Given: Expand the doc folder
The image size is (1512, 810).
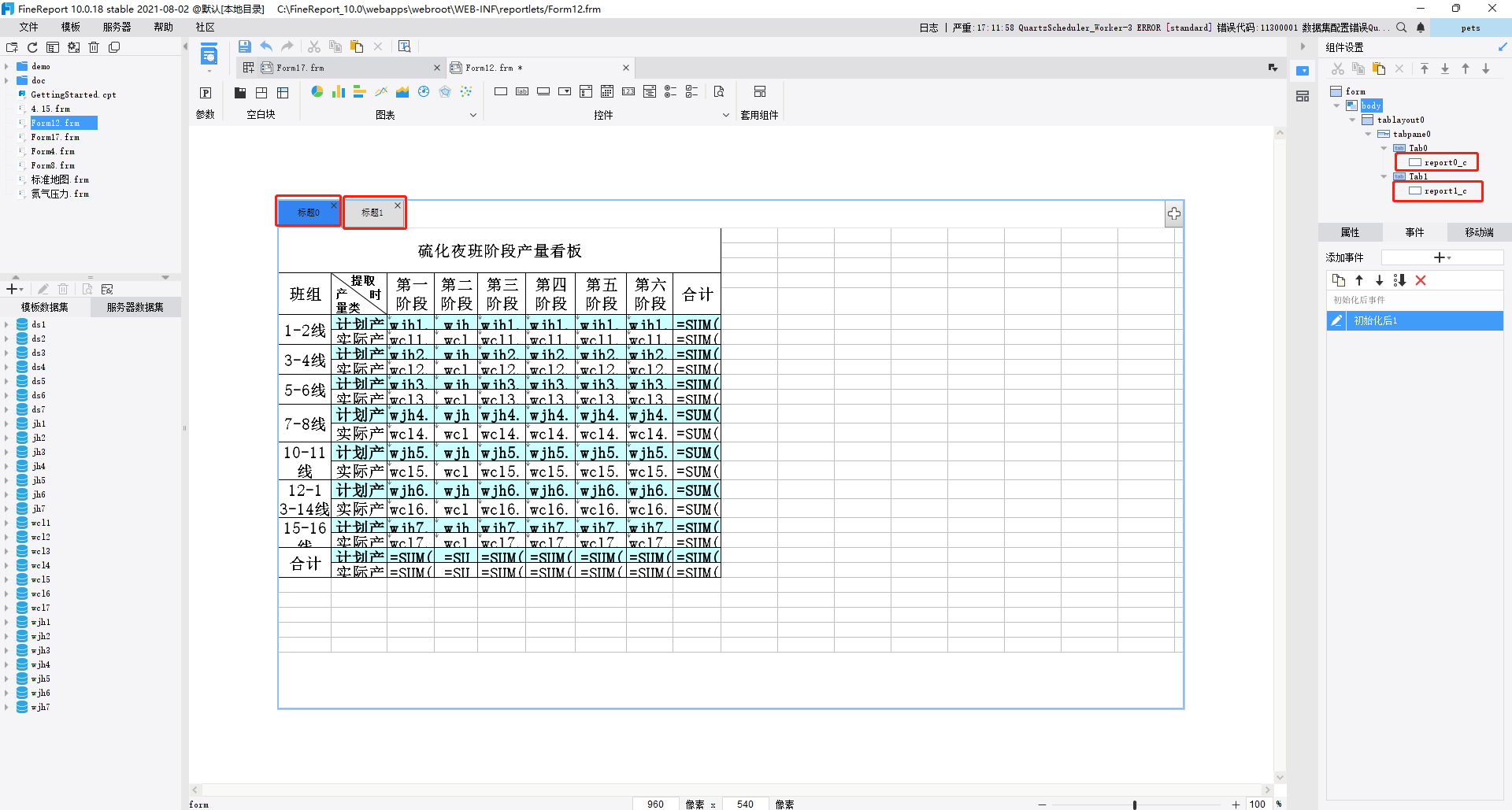Looking at the screenshot, I should coord(6,80).
